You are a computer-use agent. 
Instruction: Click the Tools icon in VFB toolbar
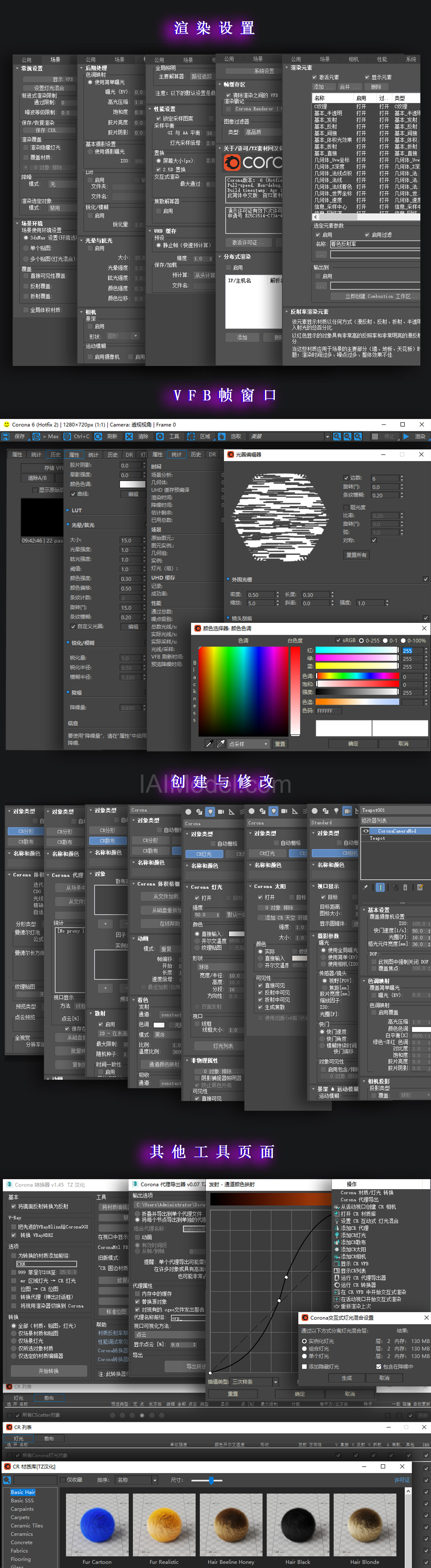click(160, 437)
